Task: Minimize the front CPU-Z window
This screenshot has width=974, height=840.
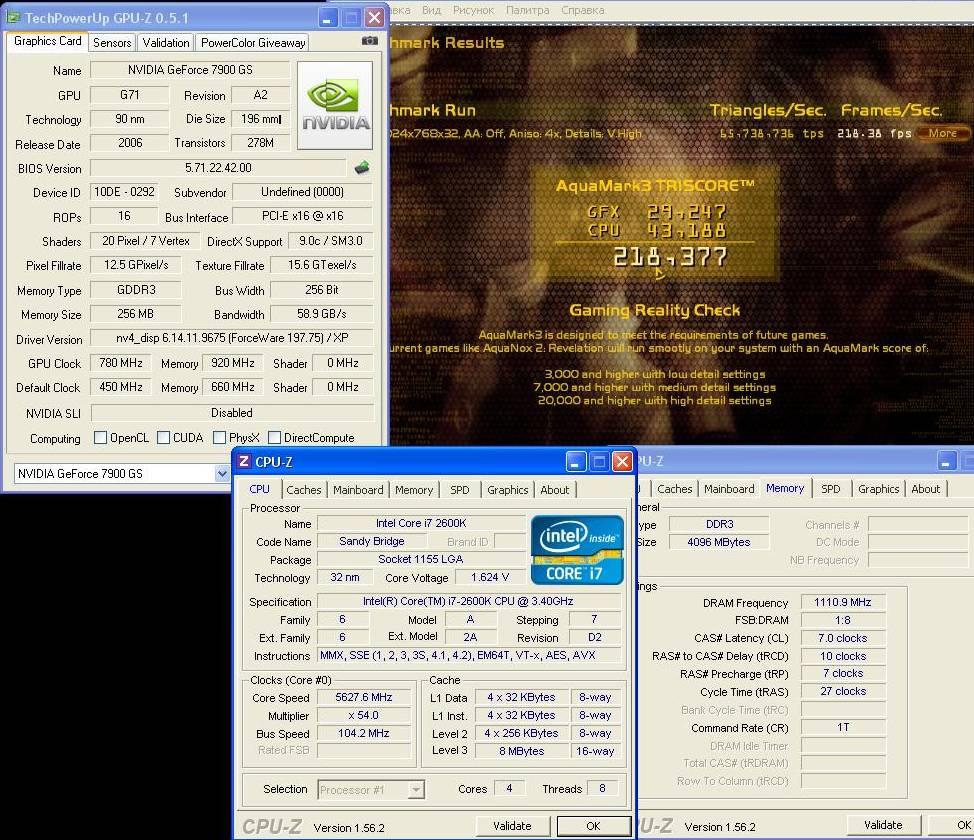Action: (576, 461)
